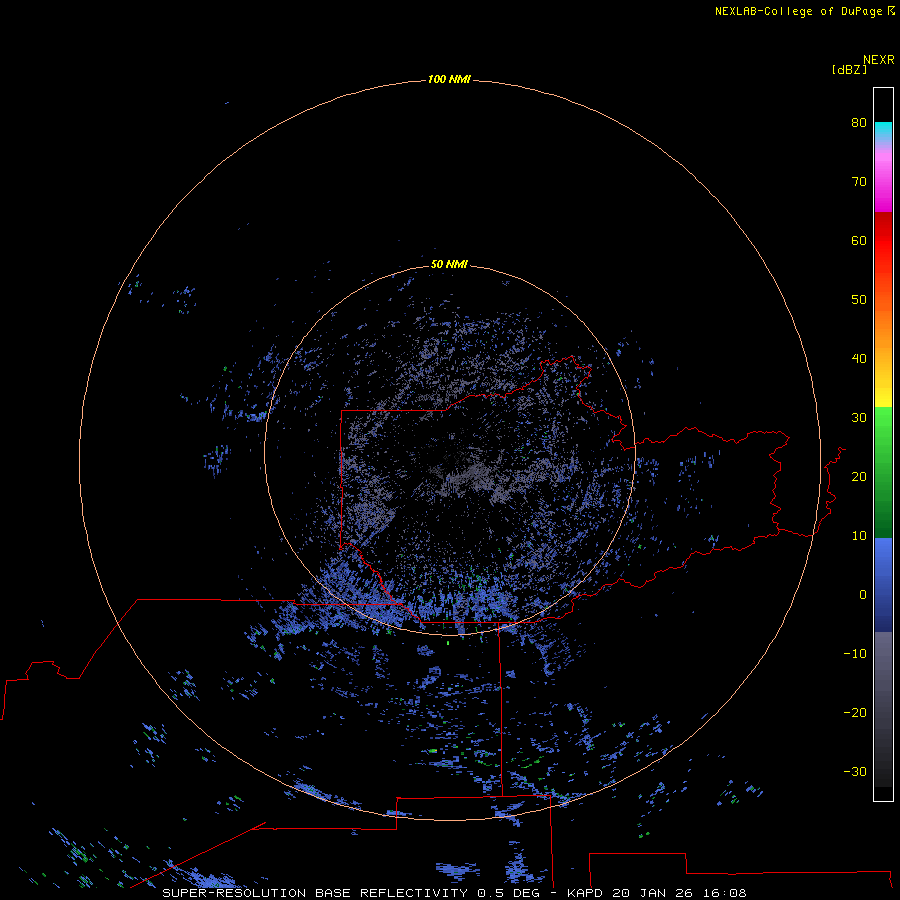900x900 pixels.
Task: Click the green segment of color bar
Action: point(883,472)
